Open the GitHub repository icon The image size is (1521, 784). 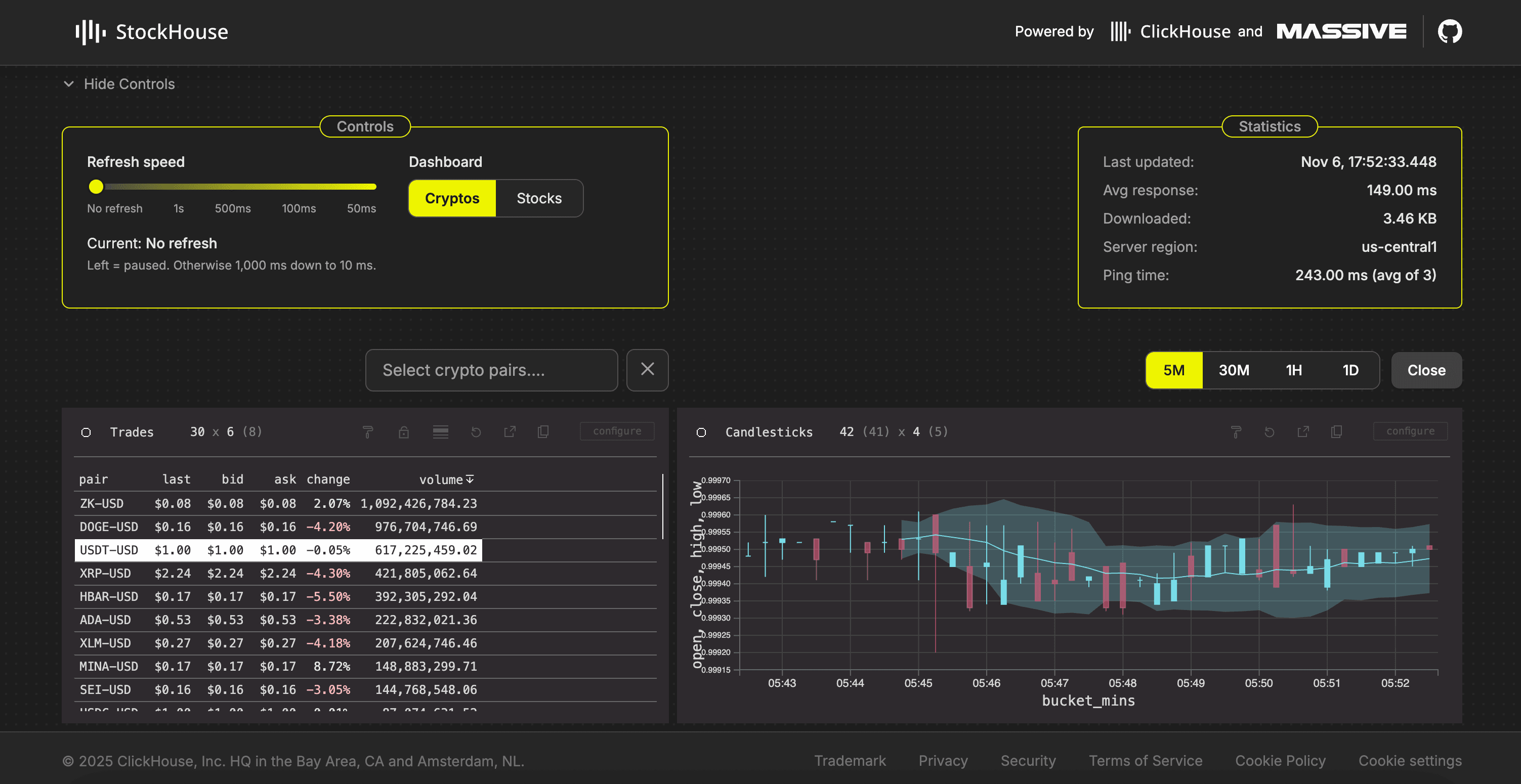point(1449,31)
